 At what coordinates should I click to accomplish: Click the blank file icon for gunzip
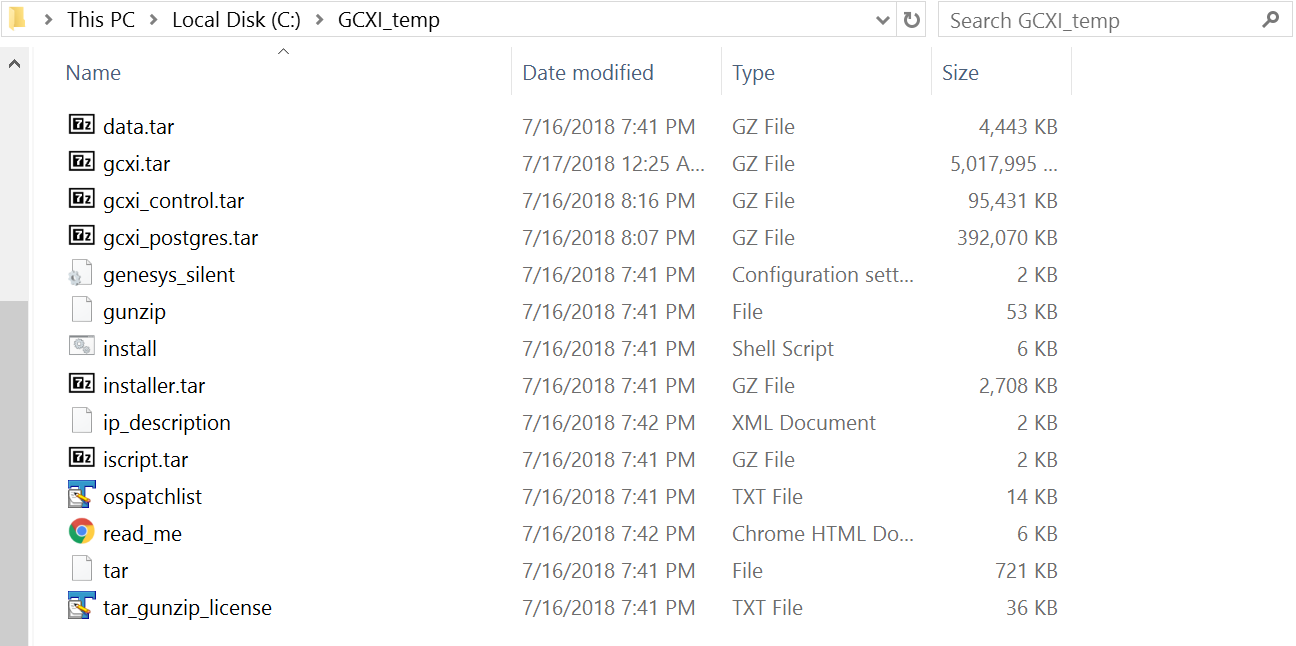pyautogui.click(x=81, y=310)
